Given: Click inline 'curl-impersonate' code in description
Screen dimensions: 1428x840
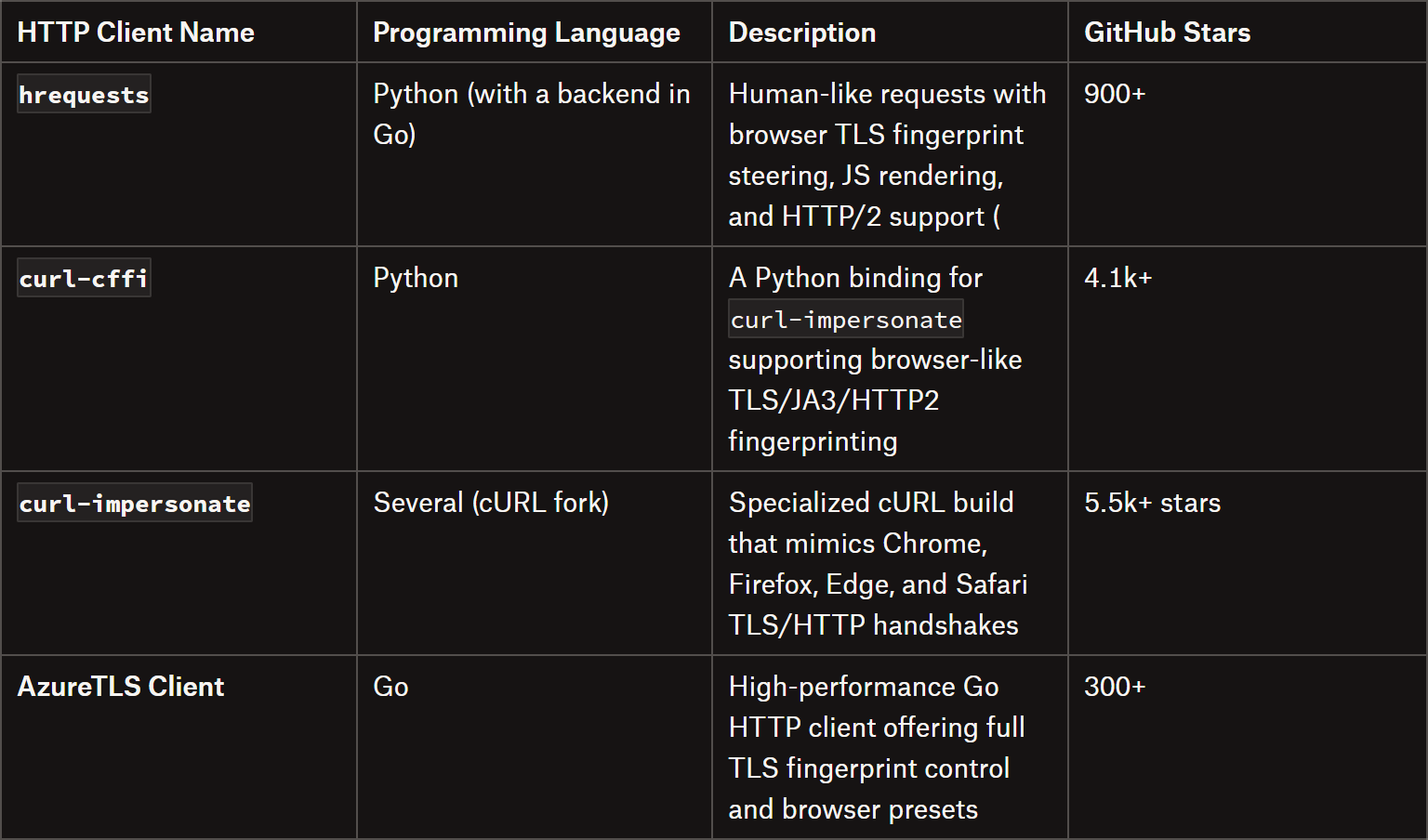Looking at the screenshot, I should (x=846, y=319).
